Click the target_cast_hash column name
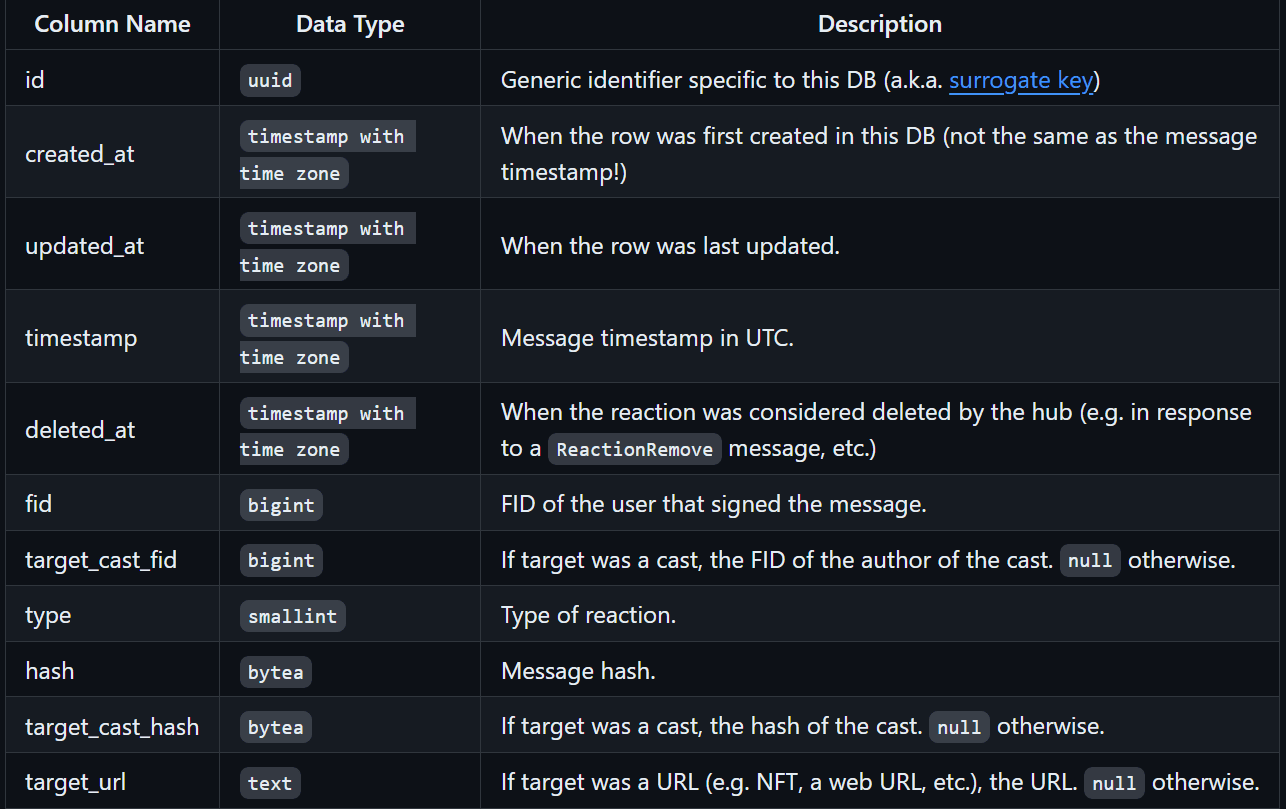This screenshot has width=1286, height=809. 112,727
